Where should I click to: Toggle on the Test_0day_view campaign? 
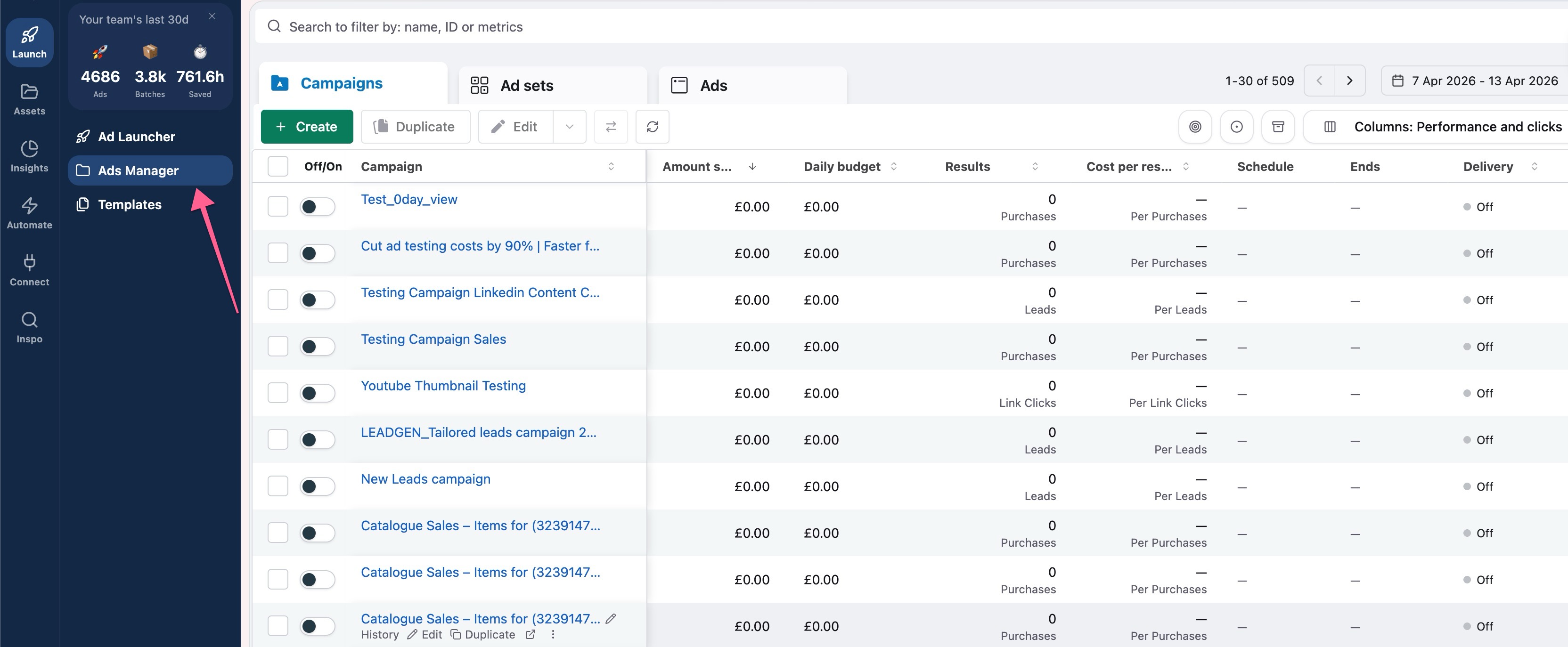tap(317, 206)
